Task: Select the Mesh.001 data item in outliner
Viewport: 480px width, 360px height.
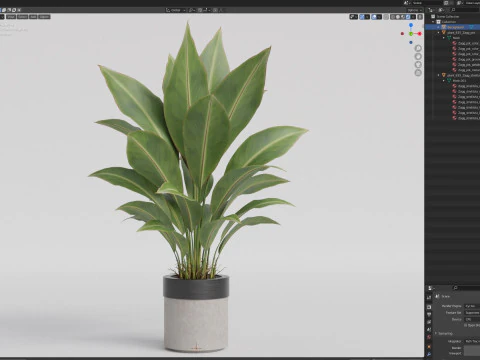Action: click(x=452, y=81)
